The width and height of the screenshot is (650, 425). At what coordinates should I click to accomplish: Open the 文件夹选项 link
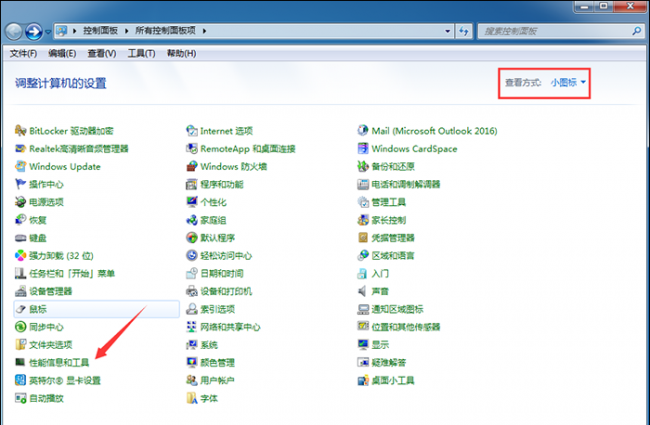click(x=51, y=345)
